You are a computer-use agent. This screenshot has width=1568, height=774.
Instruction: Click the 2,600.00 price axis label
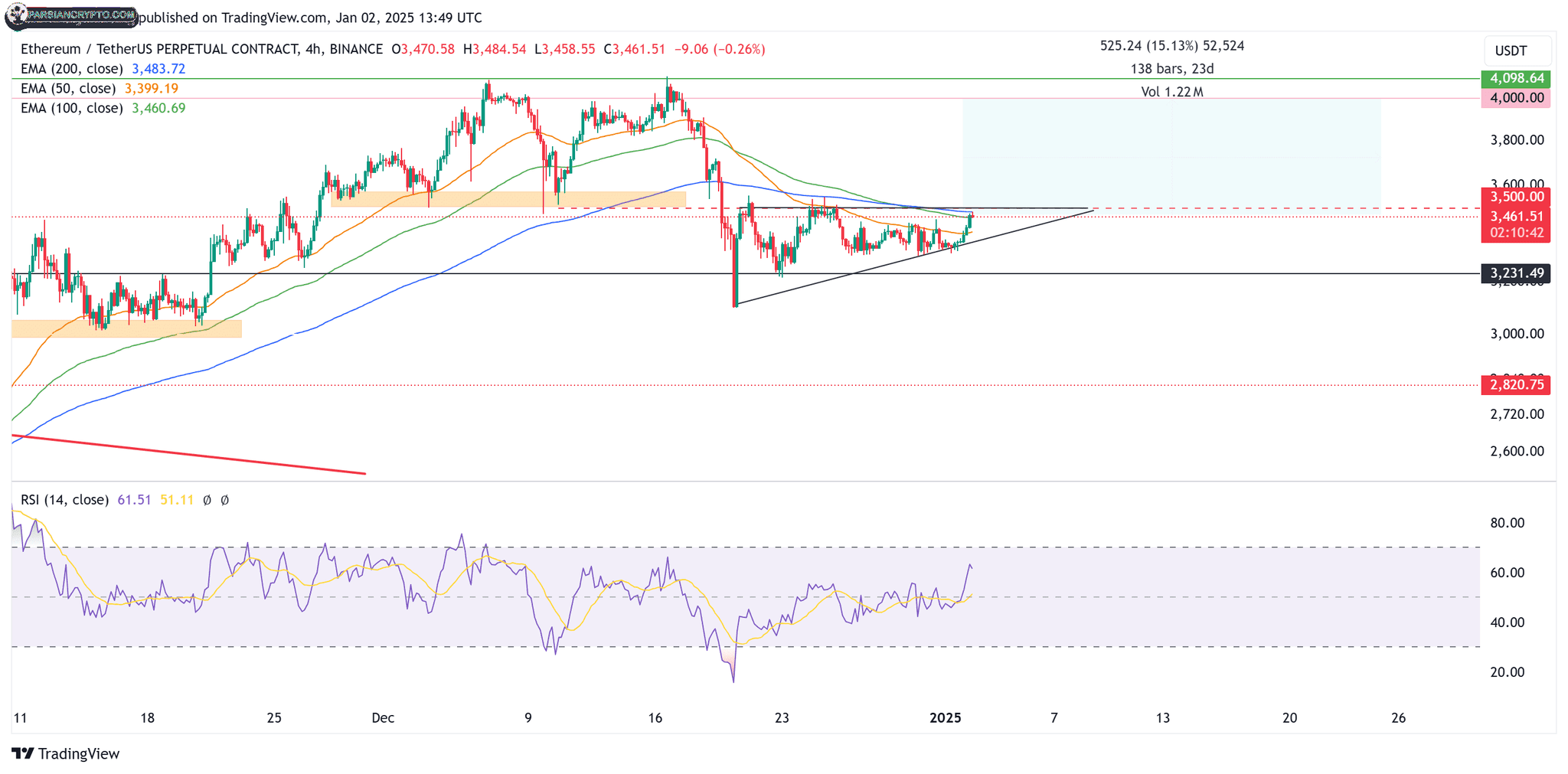pos(1517,452)
